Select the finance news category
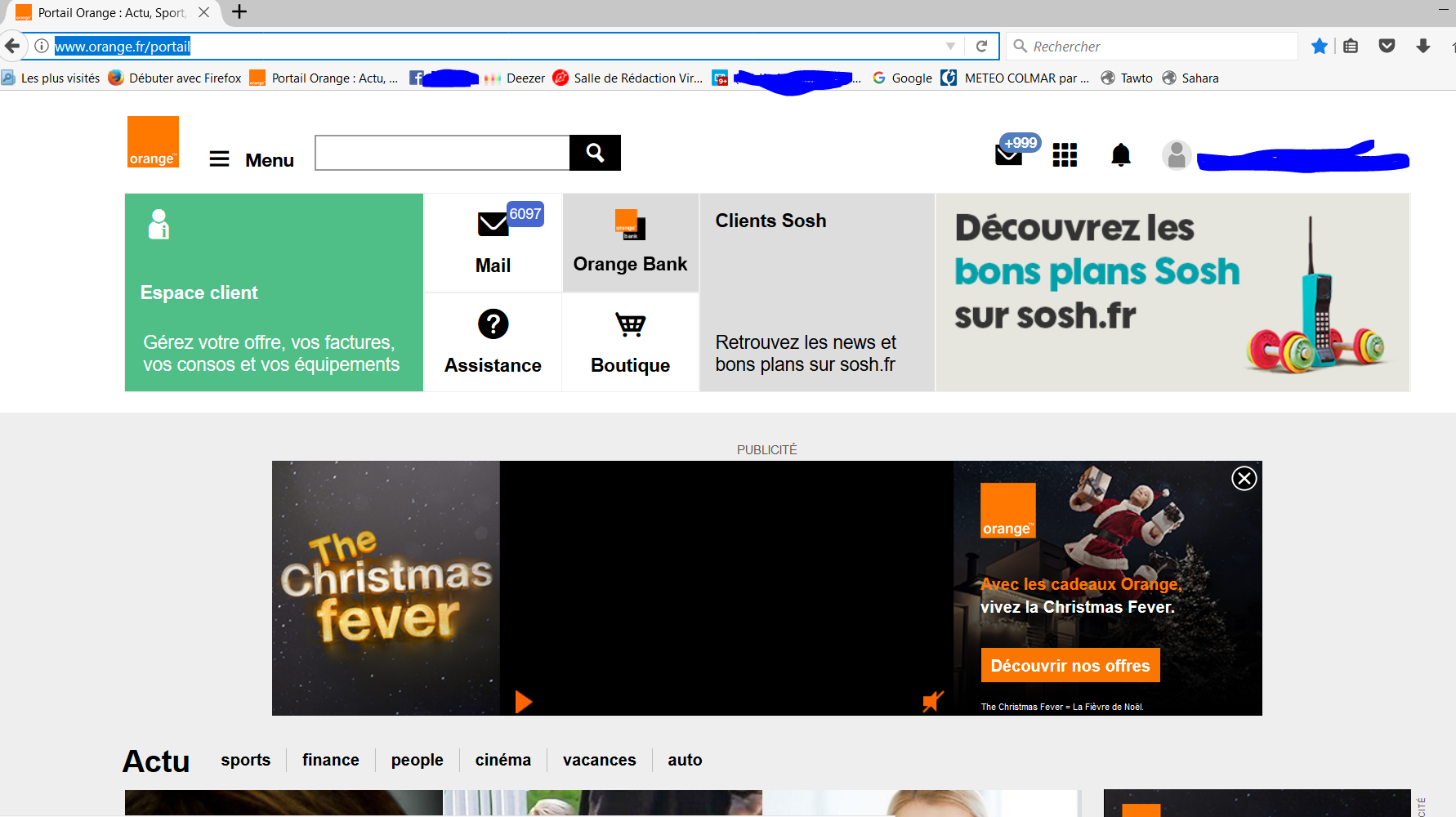This screenshot has width=1456, height=817. click(x=331, y=760)
